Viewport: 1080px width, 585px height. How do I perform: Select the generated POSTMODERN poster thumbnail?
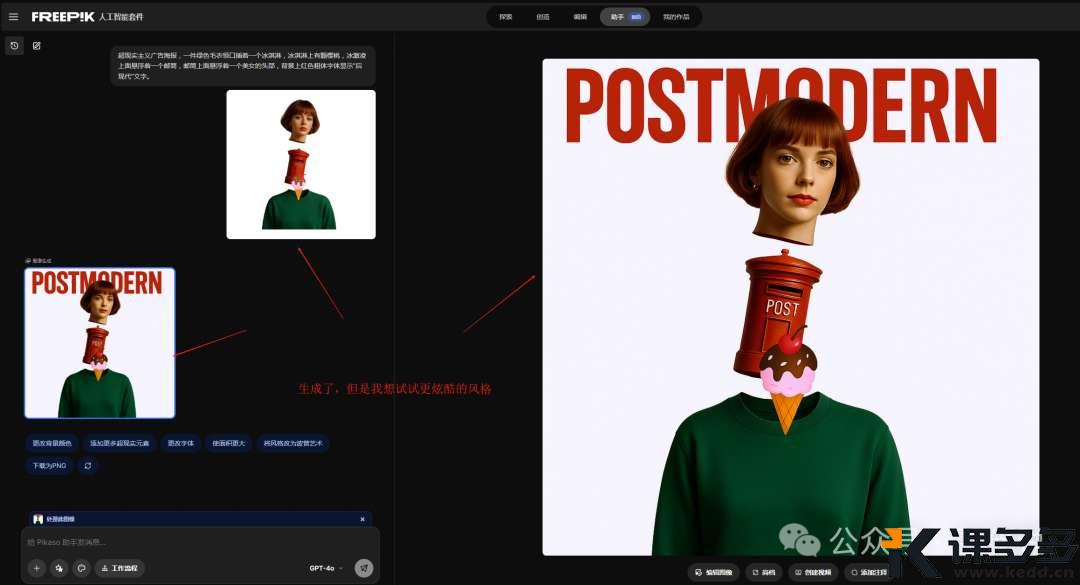99,343
